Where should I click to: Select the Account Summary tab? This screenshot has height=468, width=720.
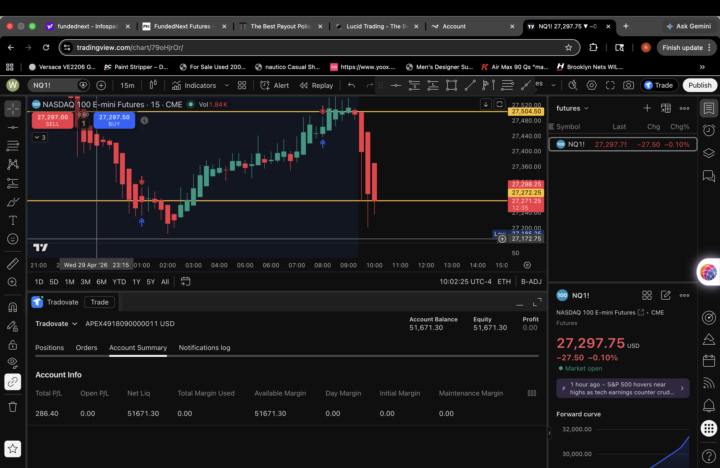click(138, 348)
